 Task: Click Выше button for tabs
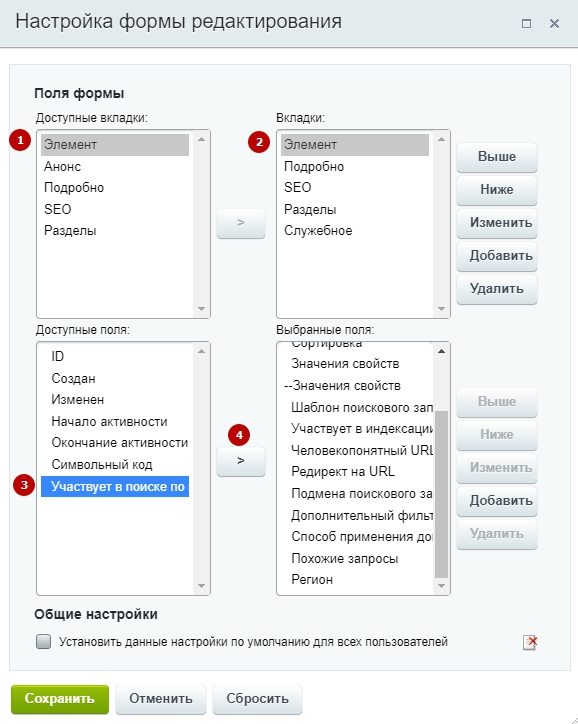coord(497,157)
